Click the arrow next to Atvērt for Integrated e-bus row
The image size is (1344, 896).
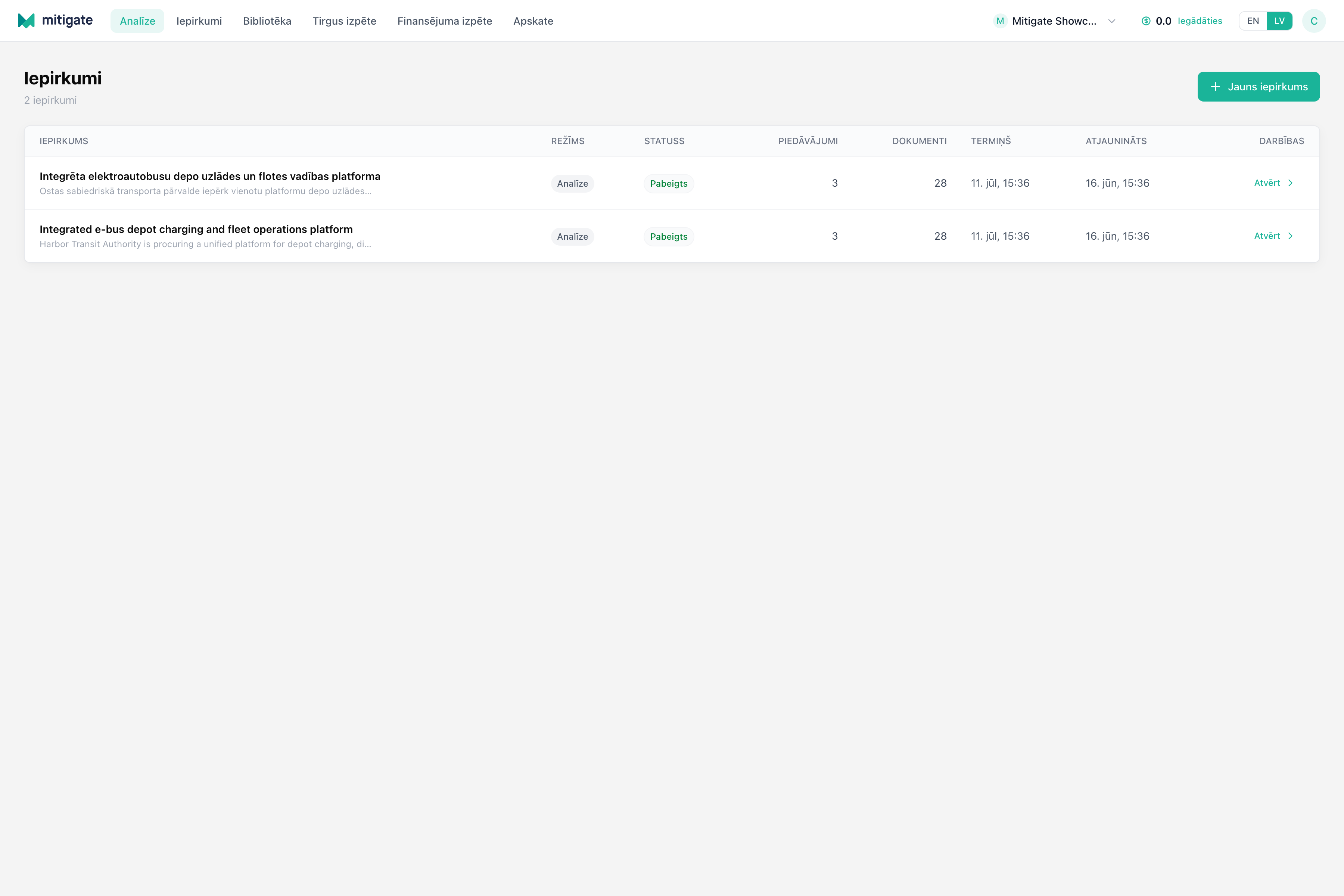1290,236
